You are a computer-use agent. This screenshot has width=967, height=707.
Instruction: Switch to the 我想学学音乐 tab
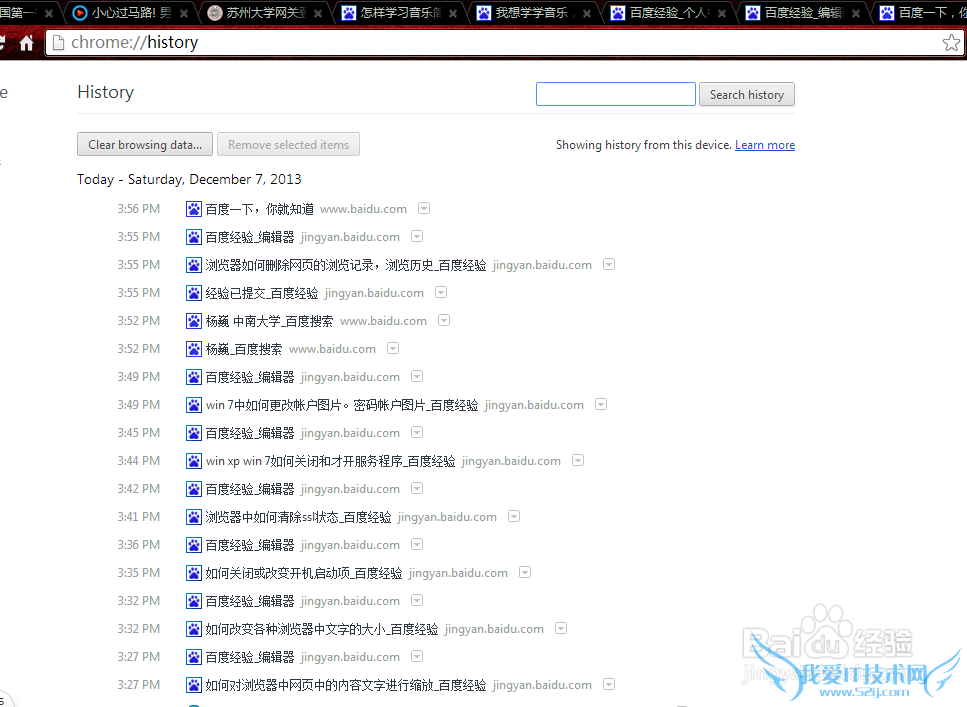534,12
